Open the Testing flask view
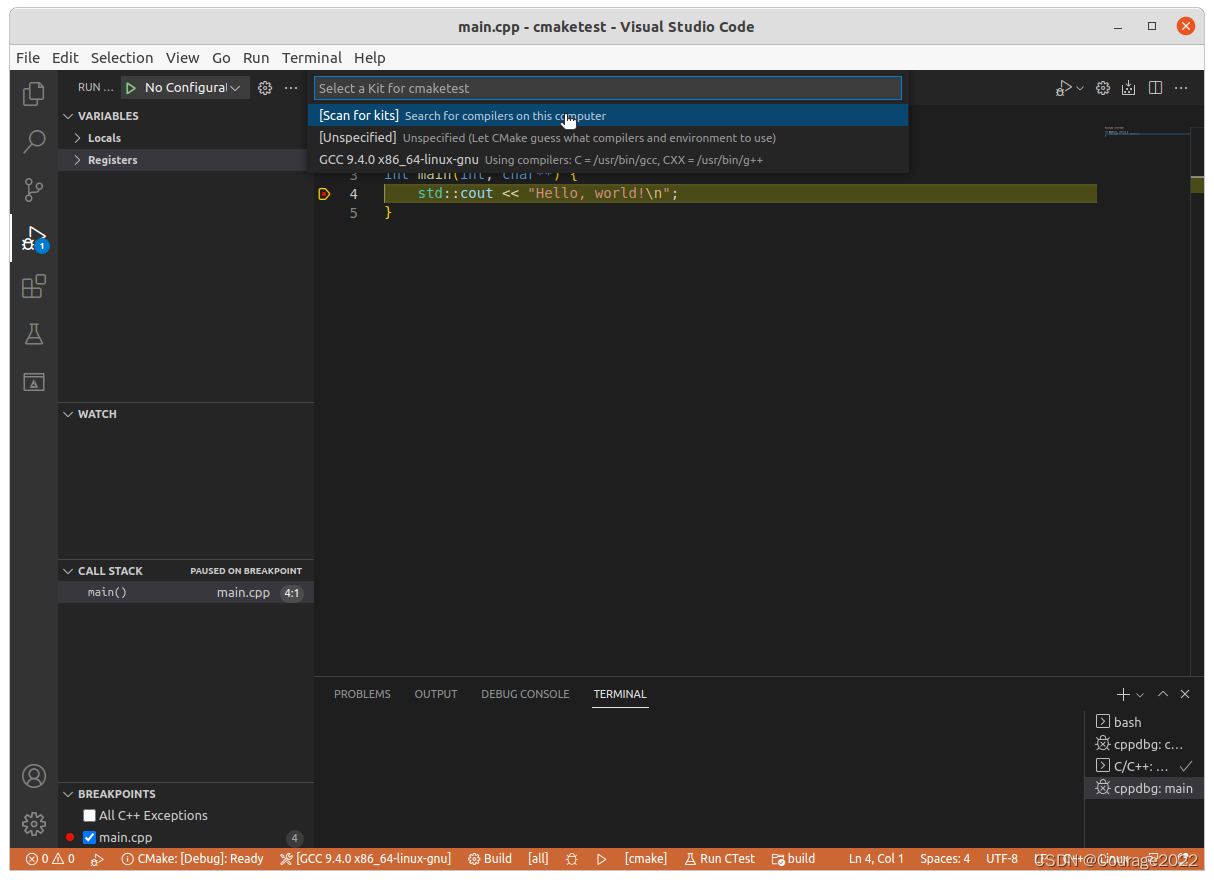 pos(34,334)
